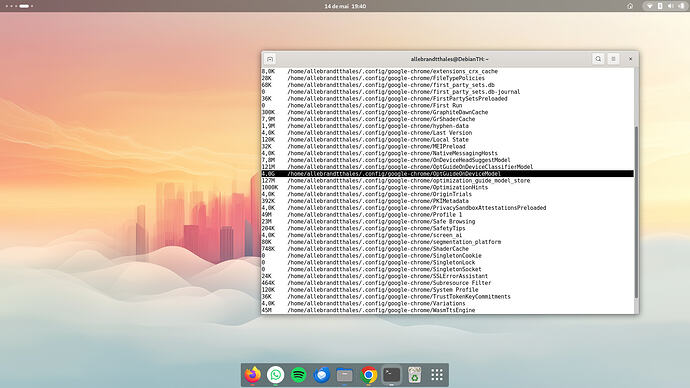690x388 pixels.
Task: Open Spotify from the dock
Action: tap(299, 375)
